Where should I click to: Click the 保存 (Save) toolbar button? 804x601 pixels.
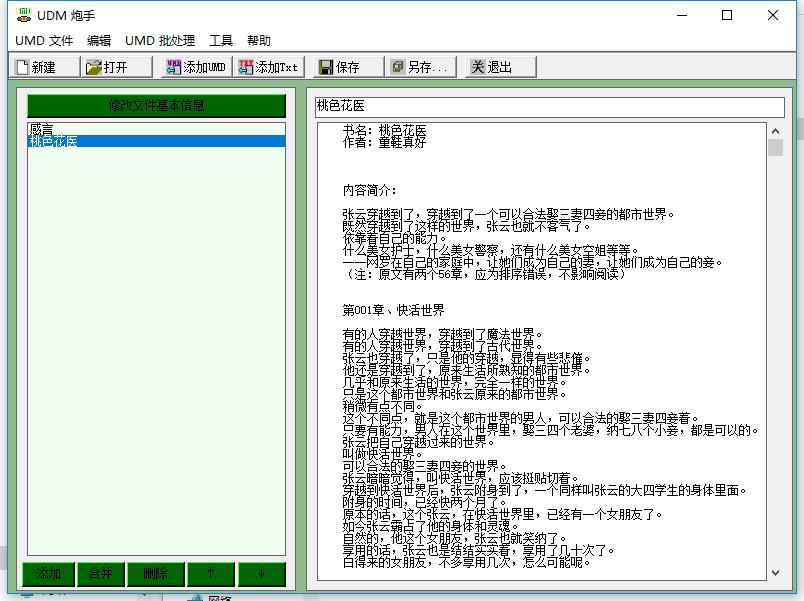[348, 67]
